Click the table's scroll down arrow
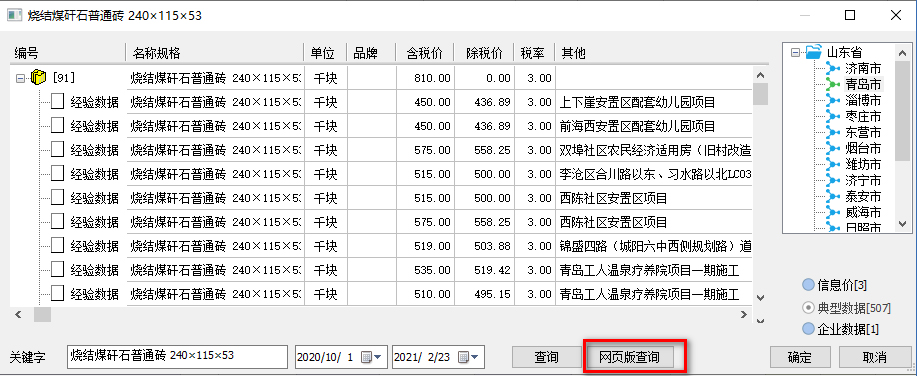This screenshot has height=376, width=917. coord(760,298)
